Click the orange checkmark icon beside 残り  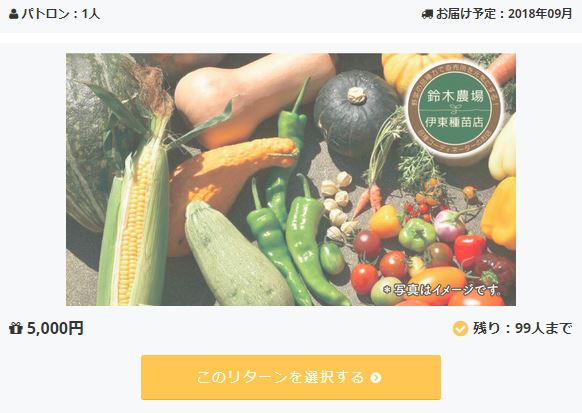(460, 328)
